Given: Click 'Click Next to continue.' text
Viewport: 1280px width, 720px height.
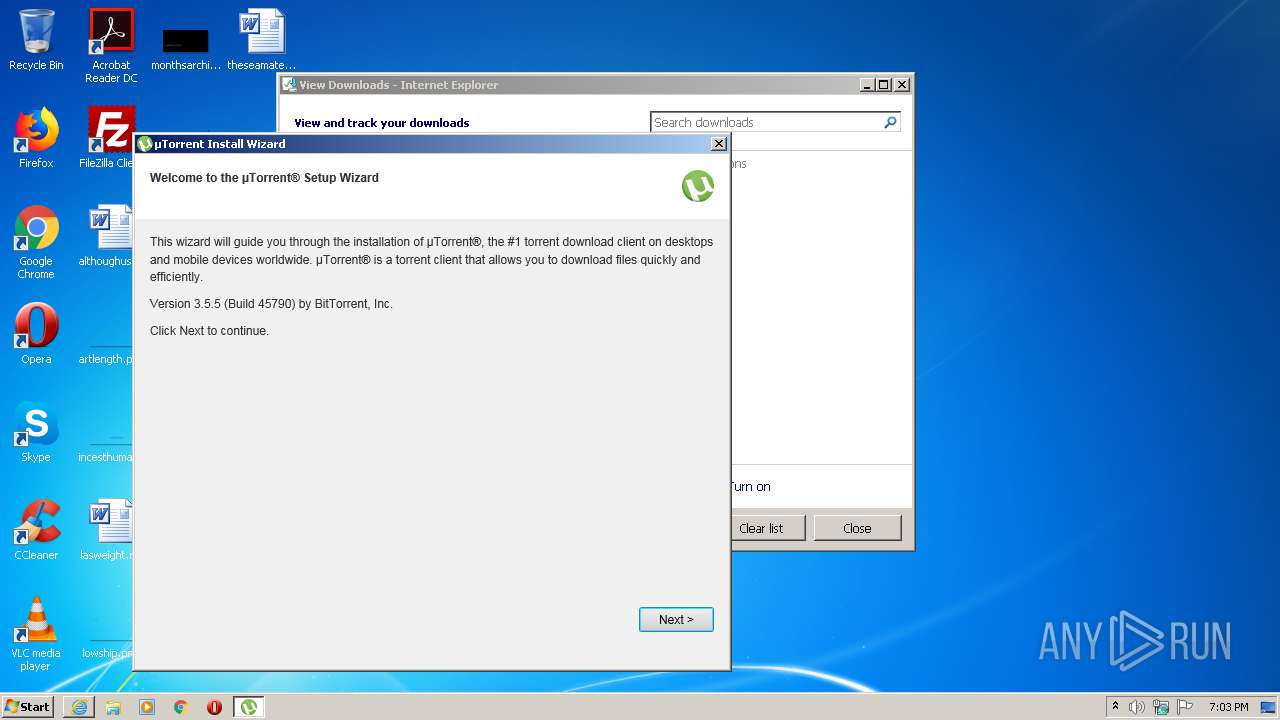Looking at the screenshot, I should tap(209, 331).
